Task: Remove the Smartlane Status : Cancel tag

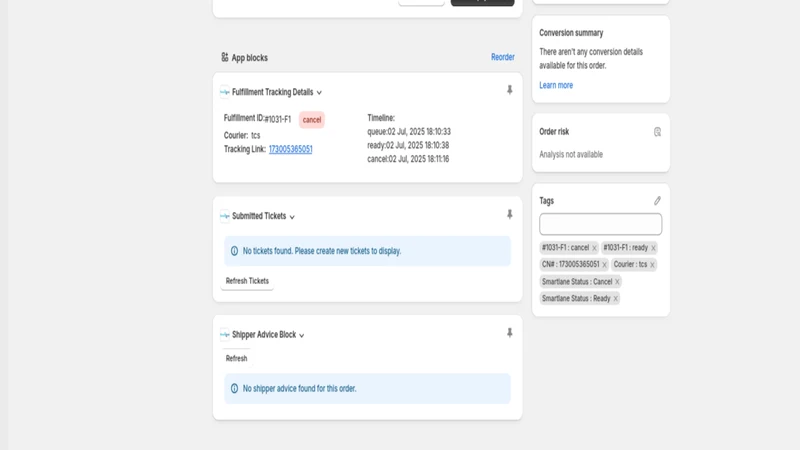Action: point(617,282)
